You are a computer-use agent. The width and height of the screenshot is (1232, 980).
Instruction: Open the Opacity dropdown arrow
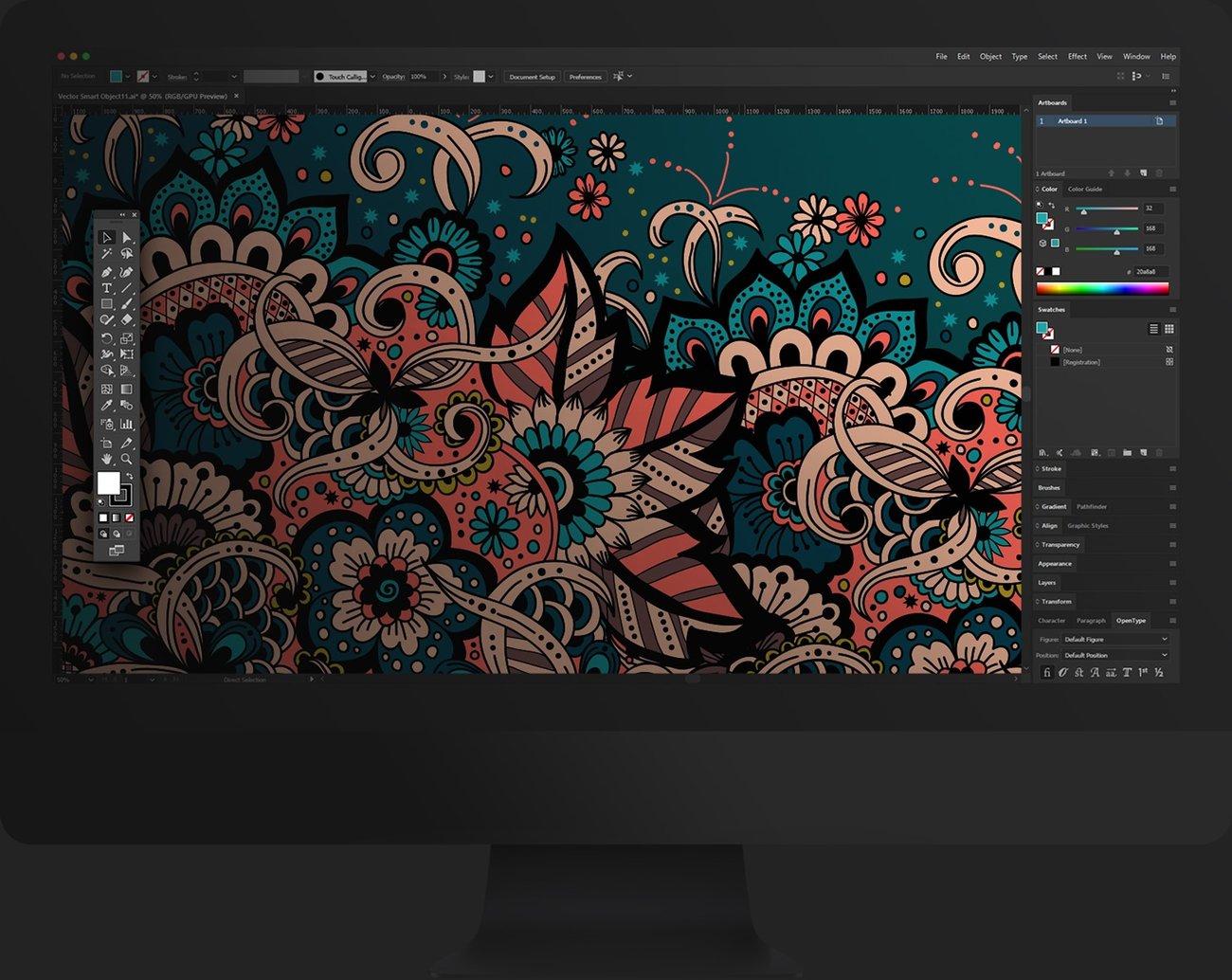point(443,76)
